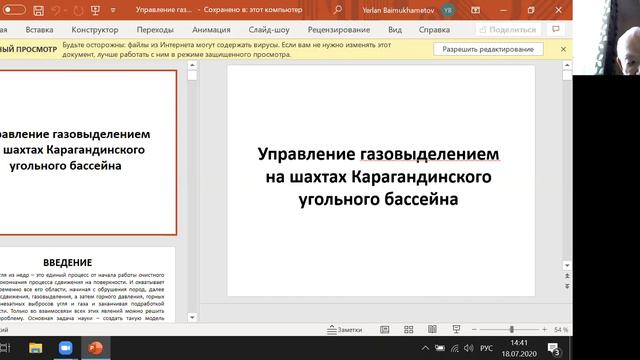Start slideshow from quick access toolbar
Viewport: 640px width, 360px height.
(95, 11)
